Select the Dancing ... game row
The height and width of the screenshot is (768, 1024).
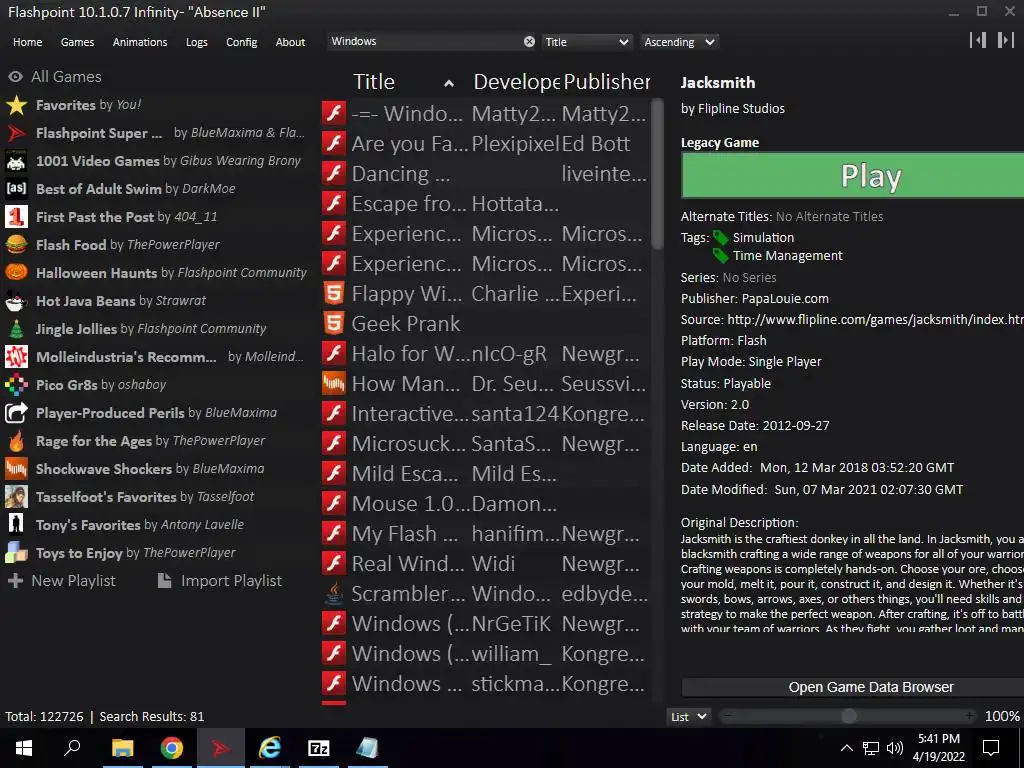click(485, 174)
